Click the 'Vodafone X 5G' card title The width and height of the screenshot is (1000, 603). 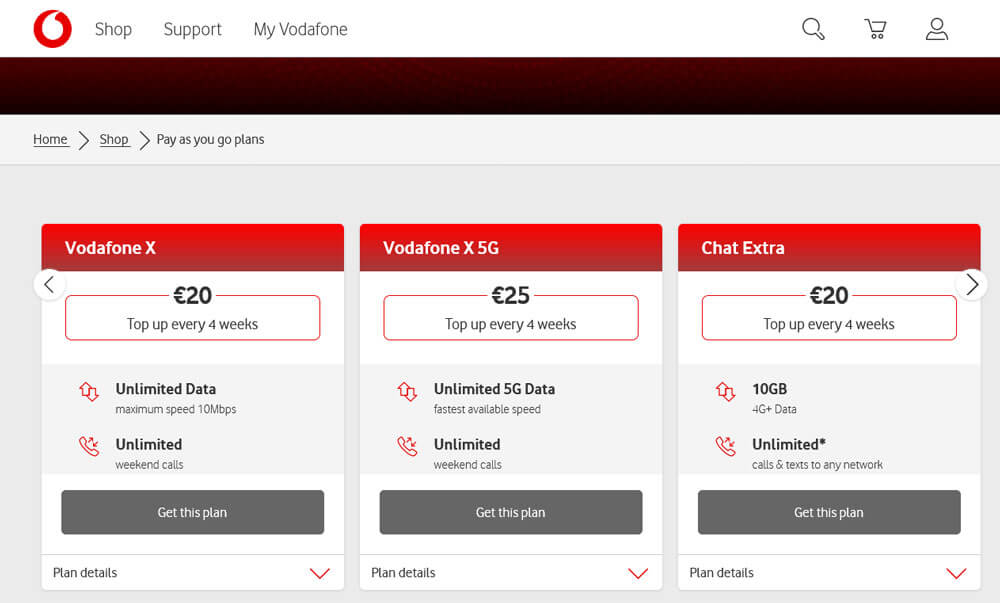click(441, 248)
